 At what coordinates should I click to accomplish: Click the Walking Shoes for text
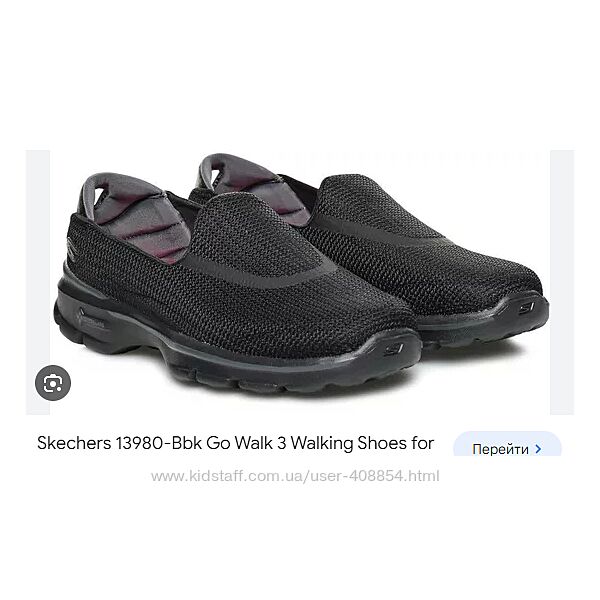tap(362, 443)
